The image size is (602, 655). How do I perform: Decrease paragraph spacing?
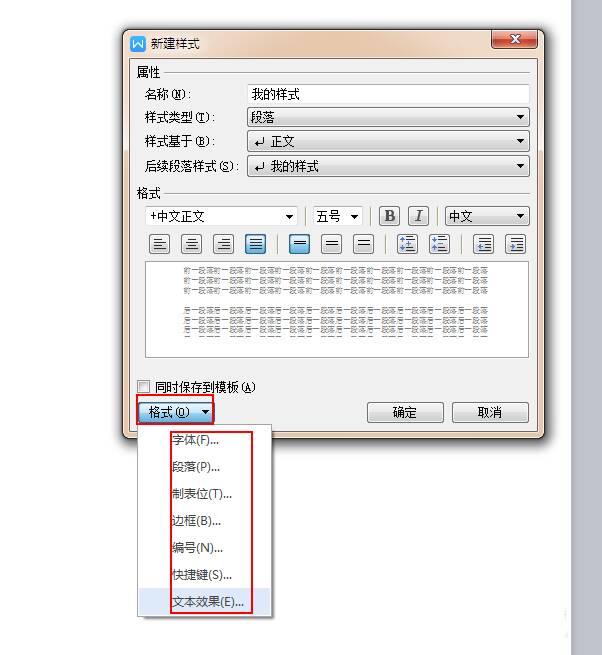(x=439, y=244)
